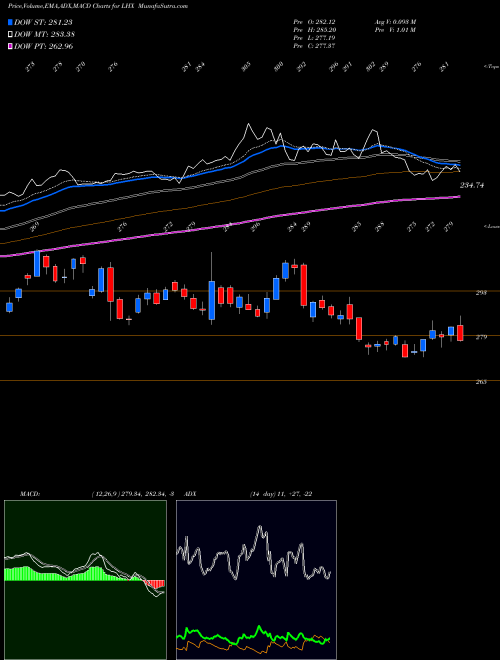Select the DOW PT: 262.96 label
Image resolution: width=500 pixels, height=660 pixels.
[44, 46]
